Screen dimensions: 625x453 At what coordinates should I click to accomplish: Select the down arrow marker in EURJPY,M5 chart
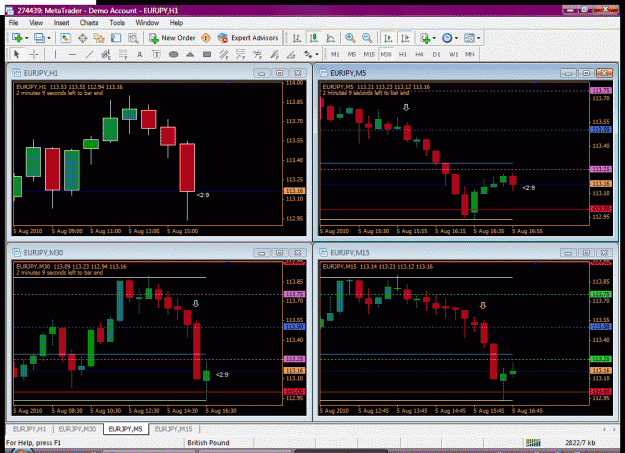tap(406, 107)
